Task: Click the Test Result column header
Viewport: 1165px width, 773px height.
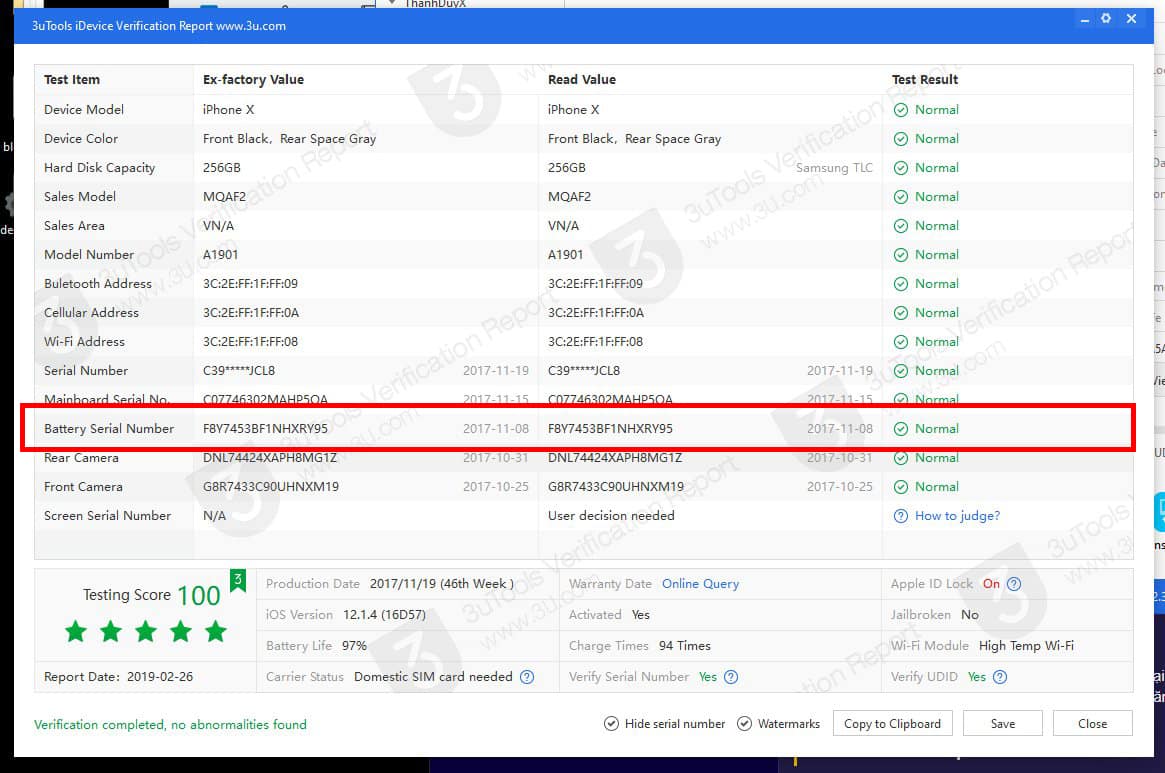Action: pos(925,80)
